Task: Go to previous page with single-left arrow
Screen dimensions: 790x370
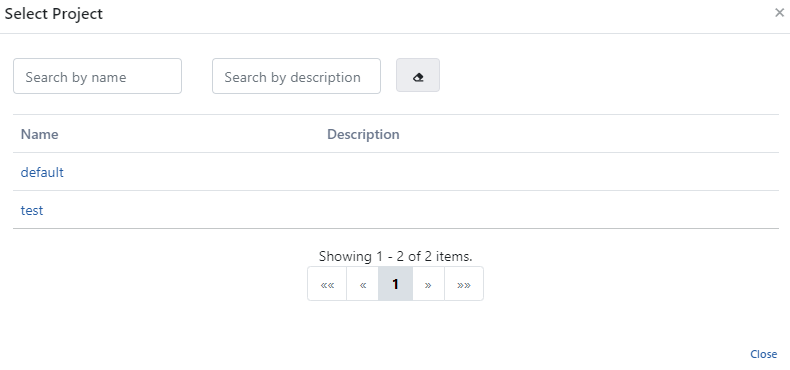Action: (x=363, y=284)
